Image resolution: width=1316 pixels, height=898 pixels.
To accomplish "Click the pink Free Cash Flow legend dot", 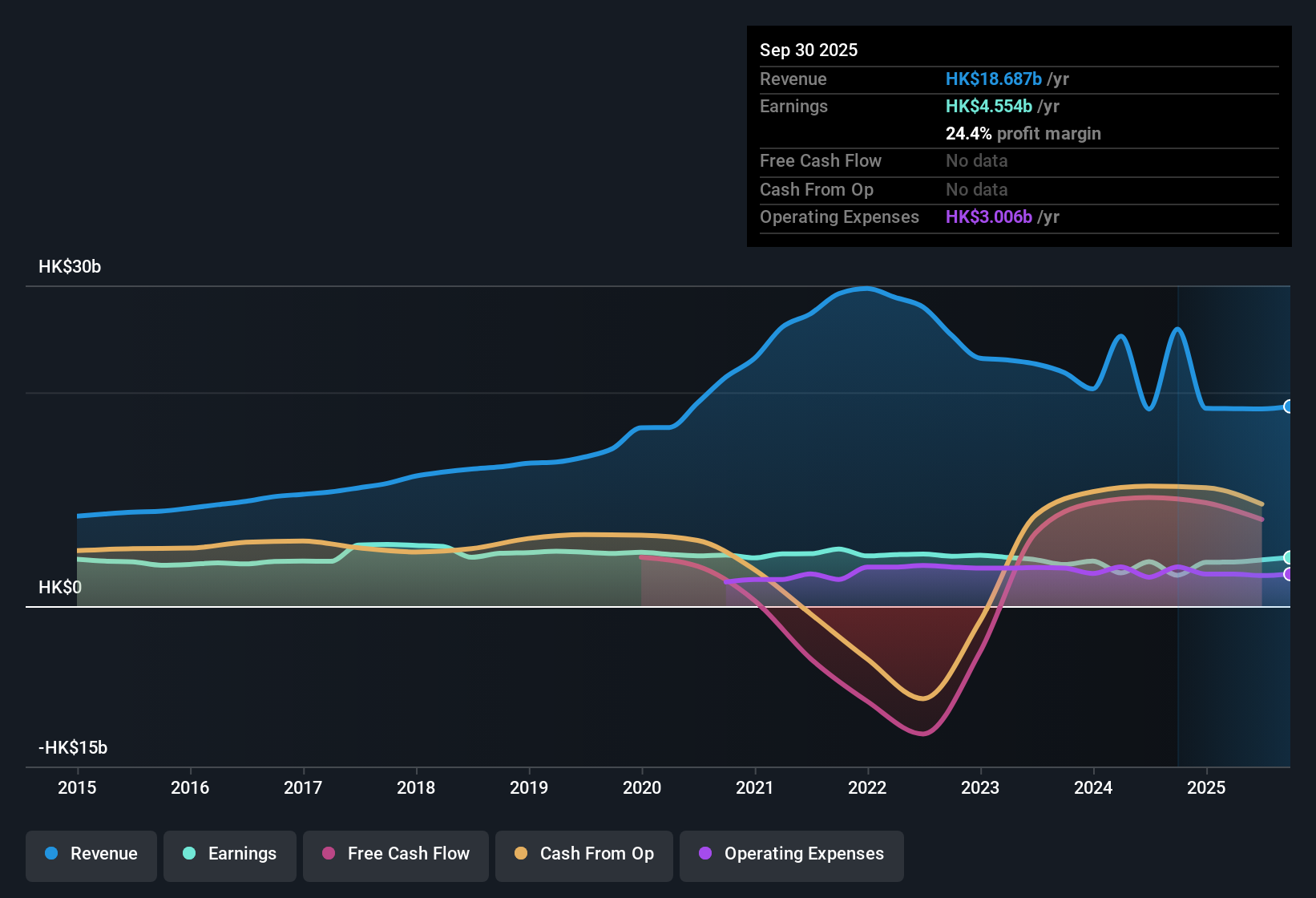I will coord(328,854).
